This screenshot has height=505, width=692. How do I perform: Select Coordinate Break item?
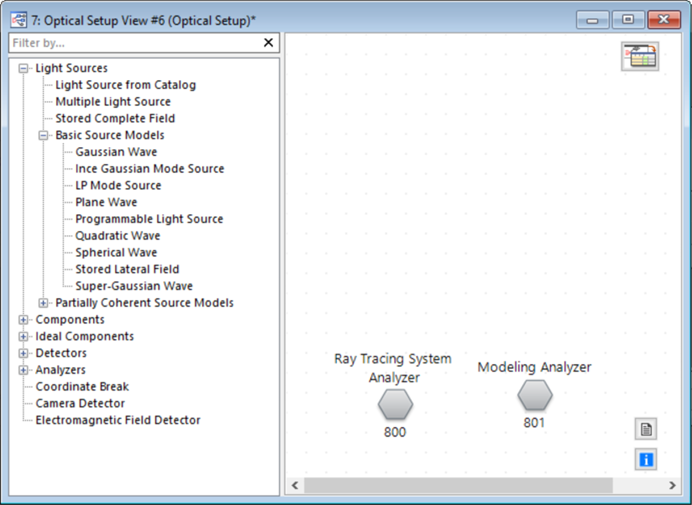coord(82,387)
